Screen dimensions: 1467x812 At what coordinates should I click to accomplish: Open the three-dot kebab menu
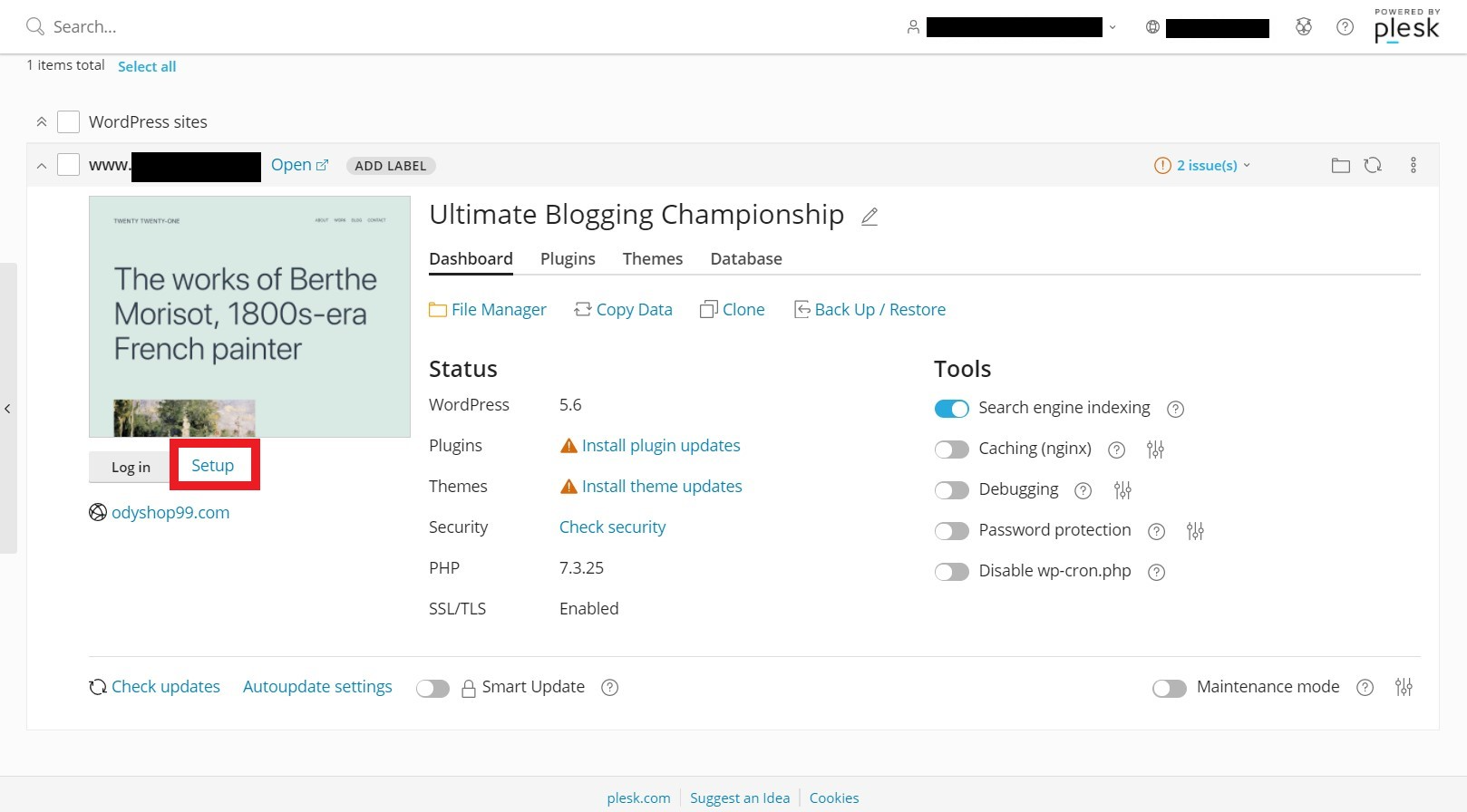coord(1414,165)
